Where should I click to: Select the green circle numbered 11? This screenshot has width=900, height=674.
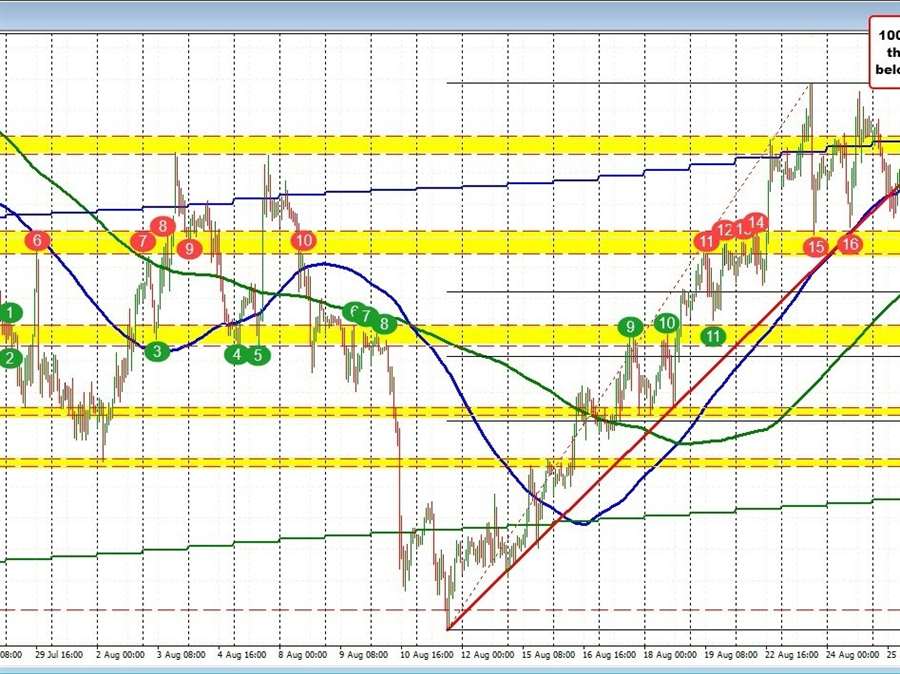click(712, 336)
